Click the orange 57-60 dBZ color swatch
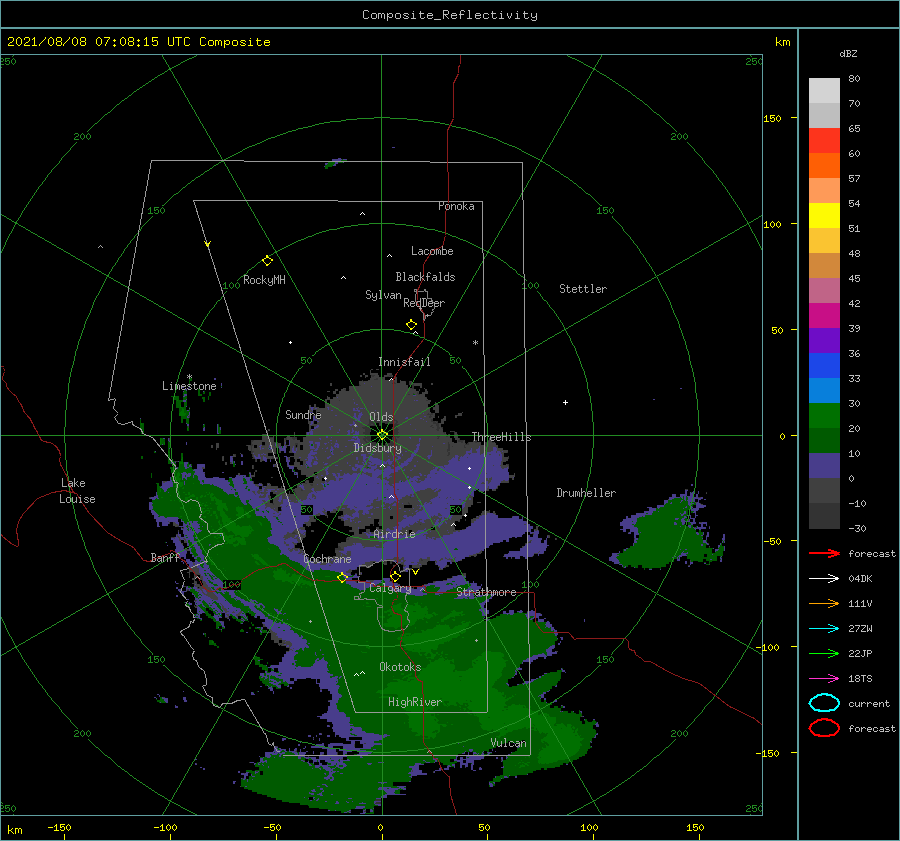 pos(824,166)
